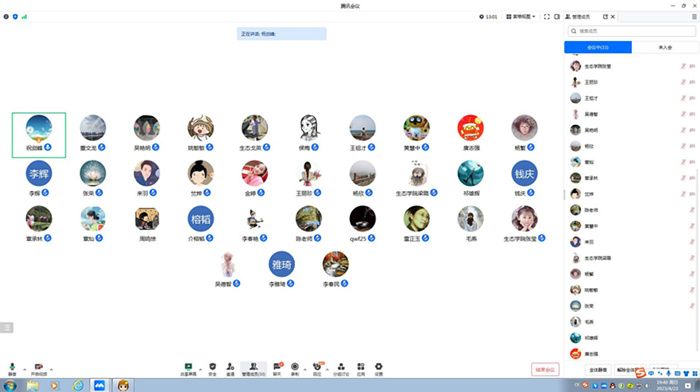Switch to the in-meeting members tab
700x392 pixels.
pyautogui.click(x=598, y=47)
